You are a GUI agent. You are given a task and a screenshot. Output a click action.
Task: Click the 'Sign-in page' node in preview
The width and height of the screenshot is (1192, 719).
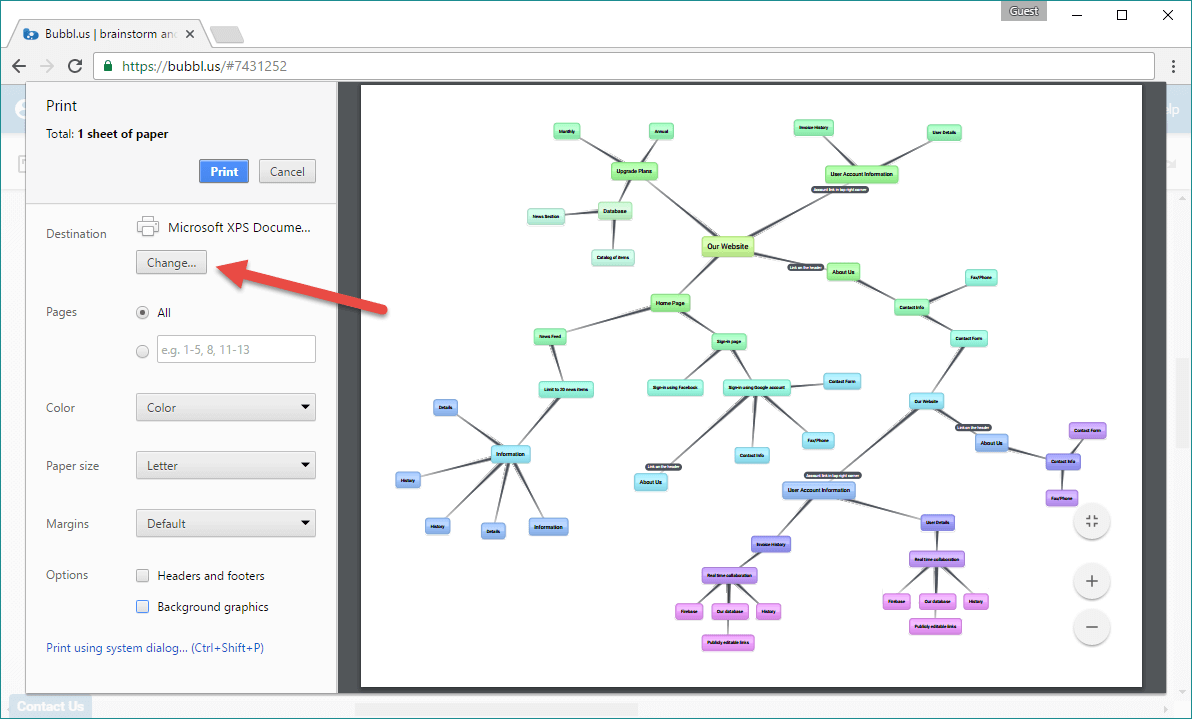(729, 342)
